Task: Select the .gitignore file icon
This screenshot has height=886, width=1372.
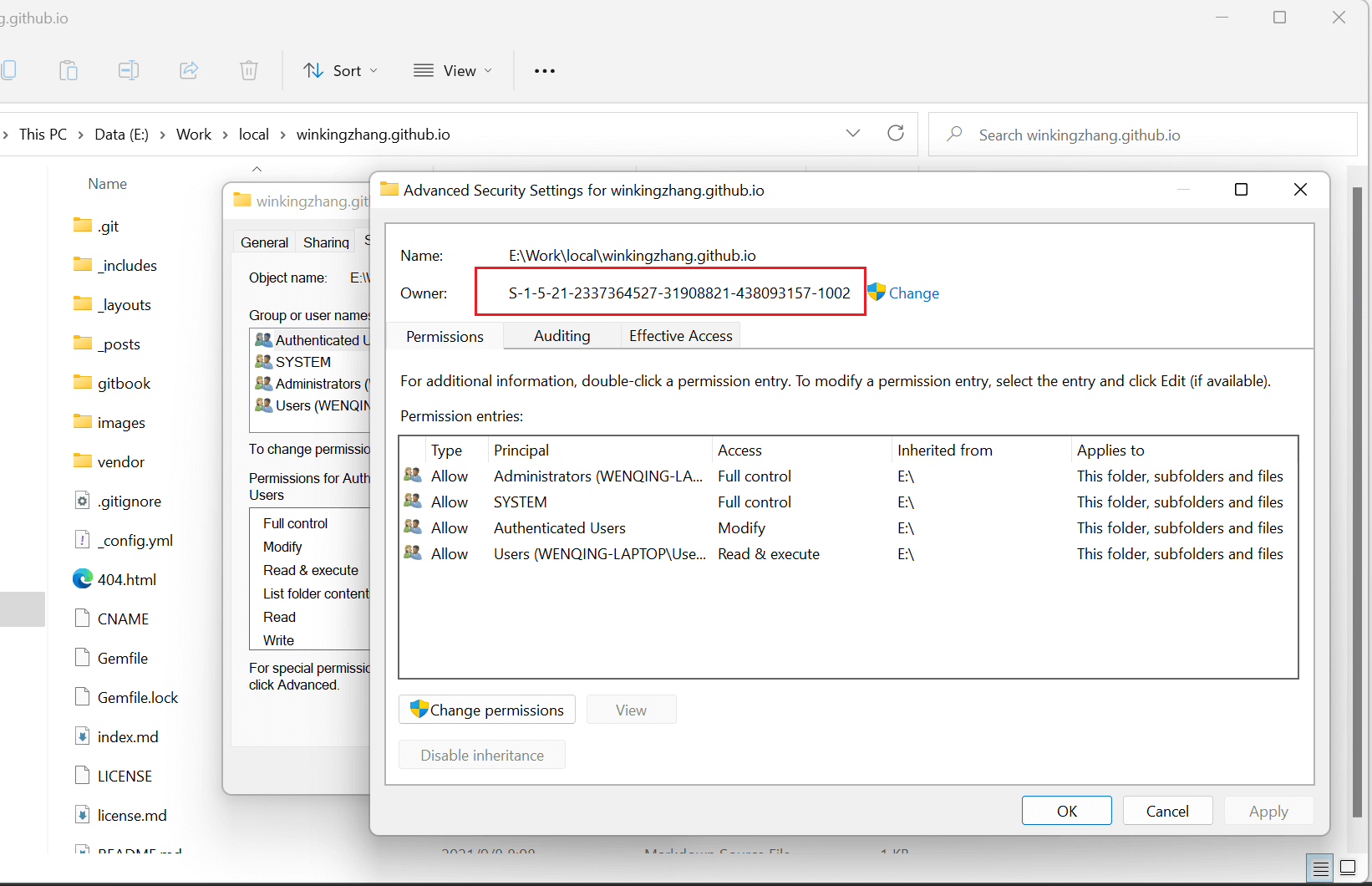Action: (83, 501)
